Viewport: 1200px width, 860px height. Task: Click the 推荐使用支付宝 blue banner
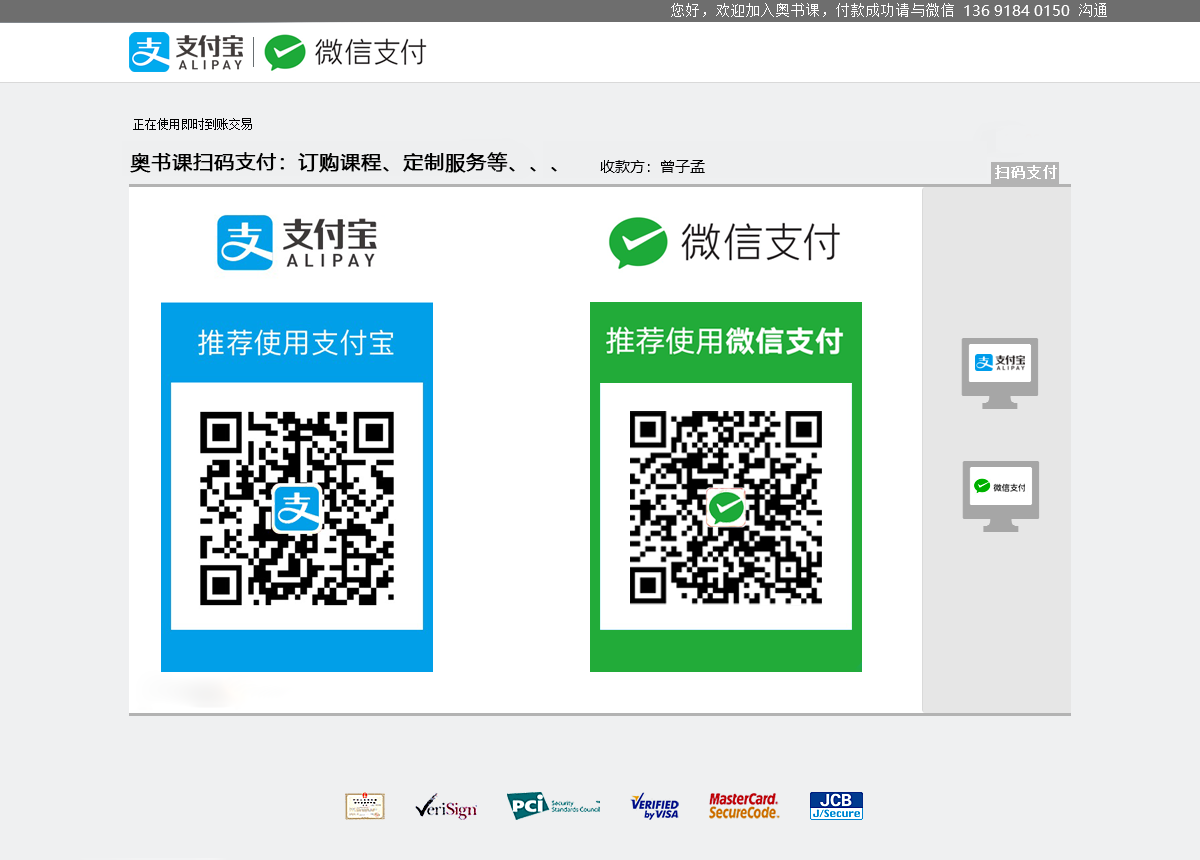point(296,343)
